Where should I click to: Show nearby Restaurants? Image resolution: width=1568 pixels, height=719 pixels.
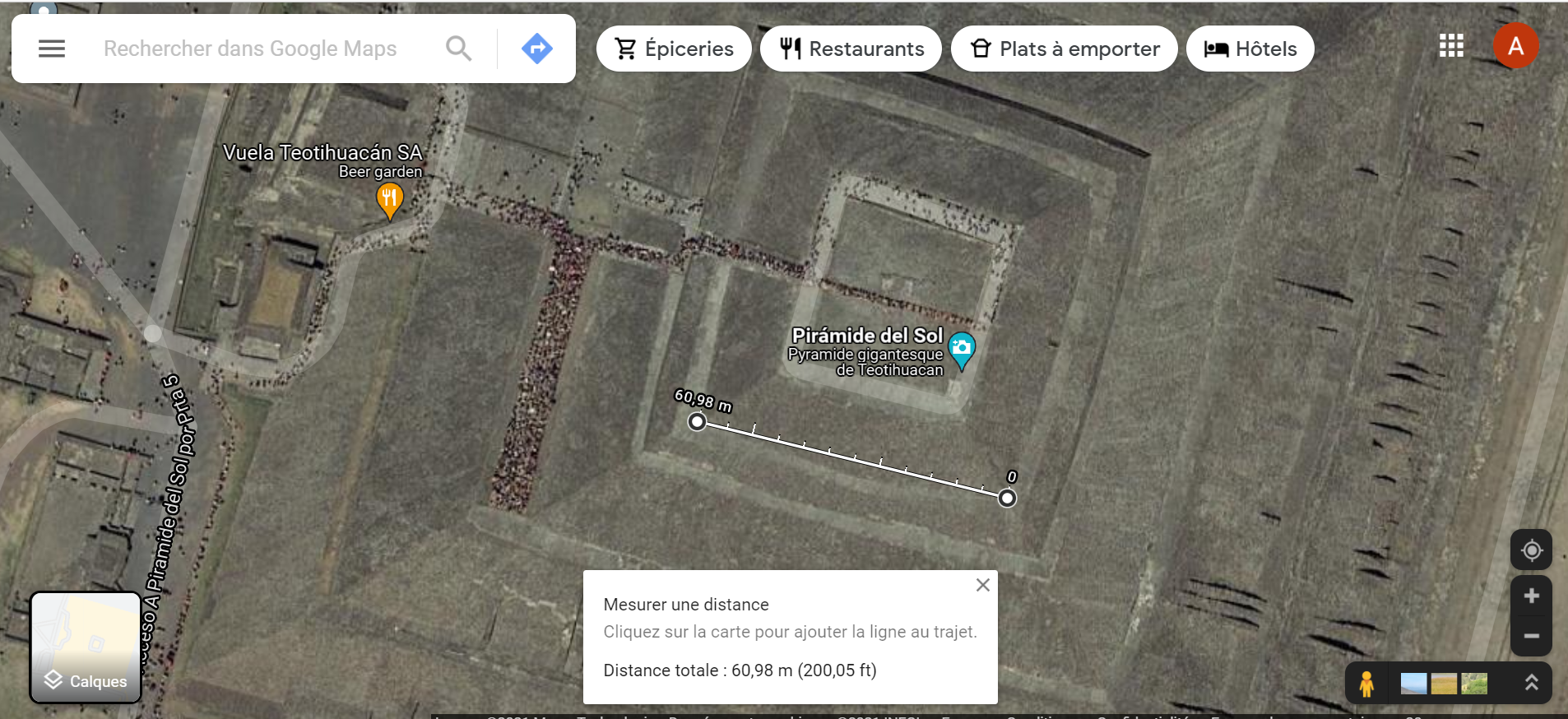click(x=851, y=49)
